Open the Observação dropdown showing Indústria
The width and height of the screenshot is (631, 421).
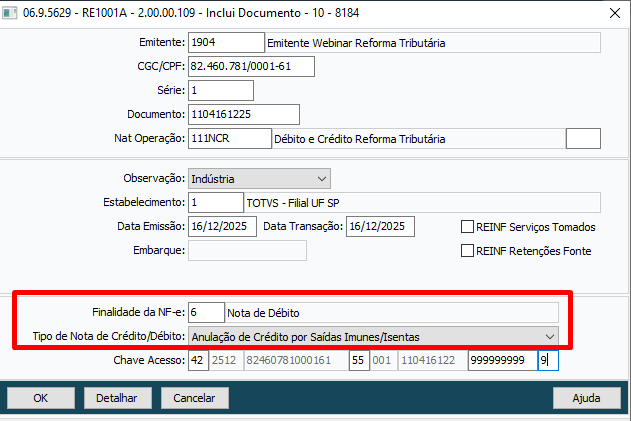click(259, 179)
